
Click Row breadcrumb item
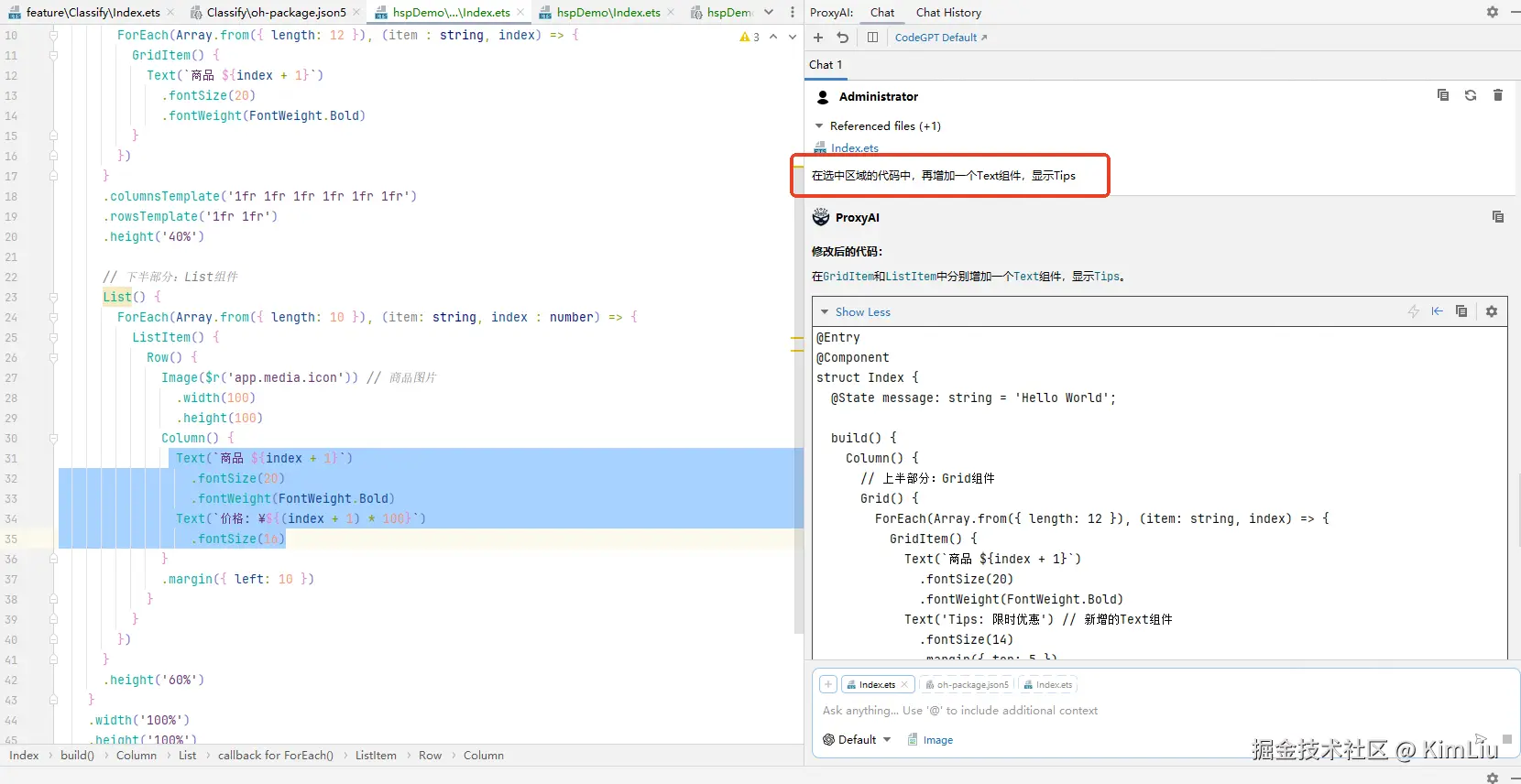[x=430, y=756]
